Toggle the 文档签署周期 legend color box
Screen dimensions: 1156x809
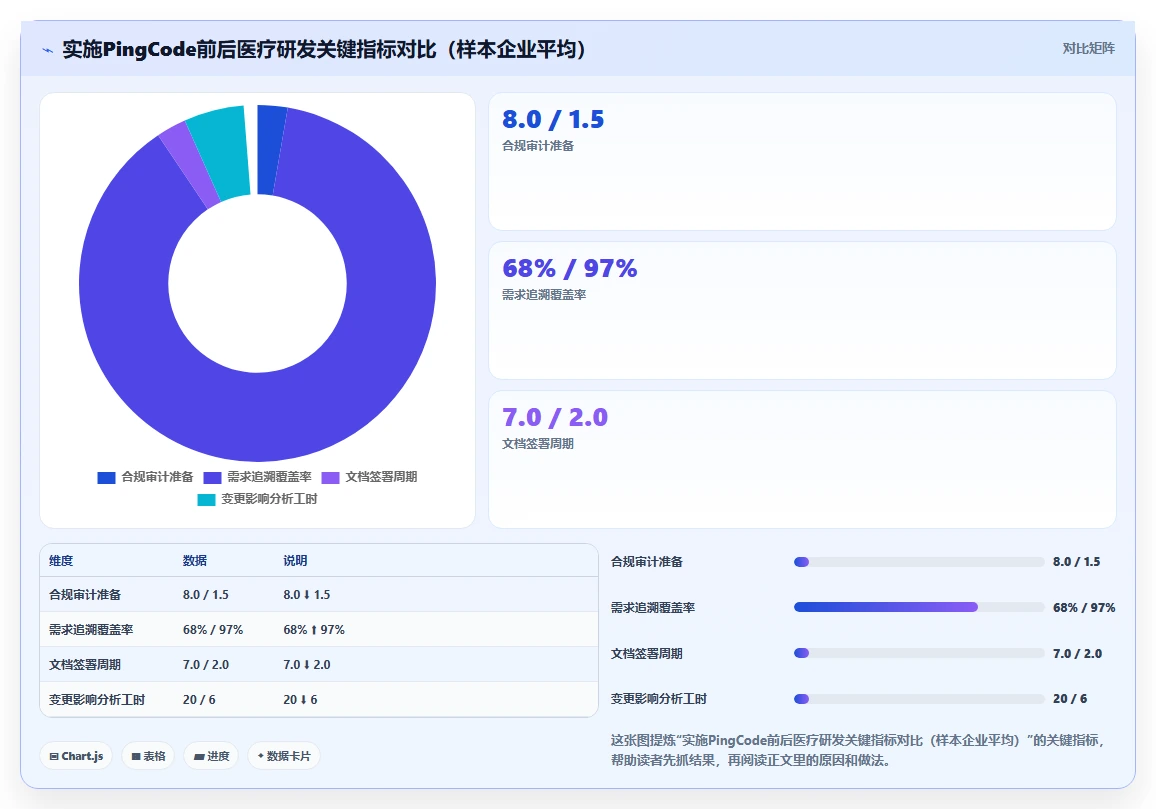[330, 478]
